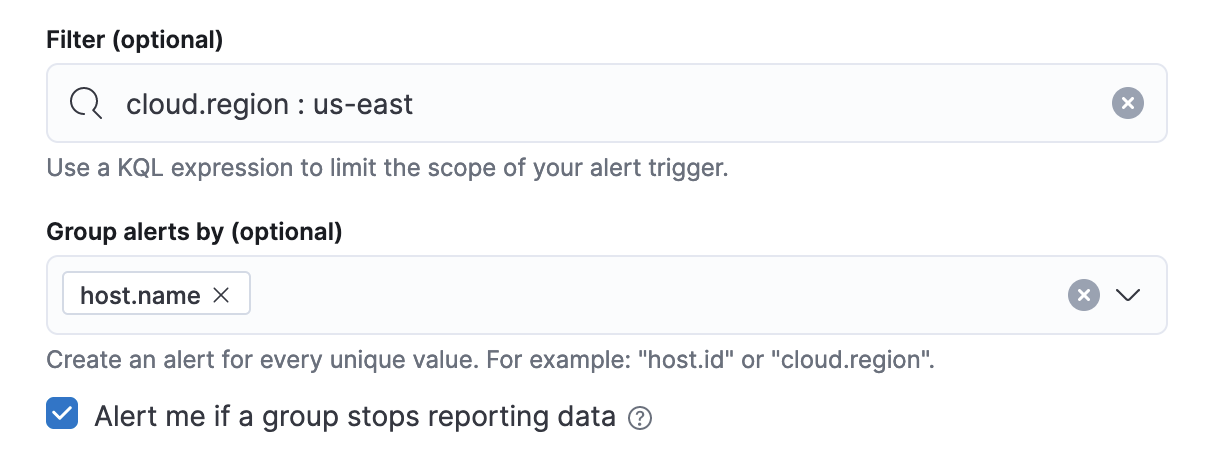Clear all Group alerts by selections
The height and width of the screenshot is (474, 1210).
tap(1084, 295)
